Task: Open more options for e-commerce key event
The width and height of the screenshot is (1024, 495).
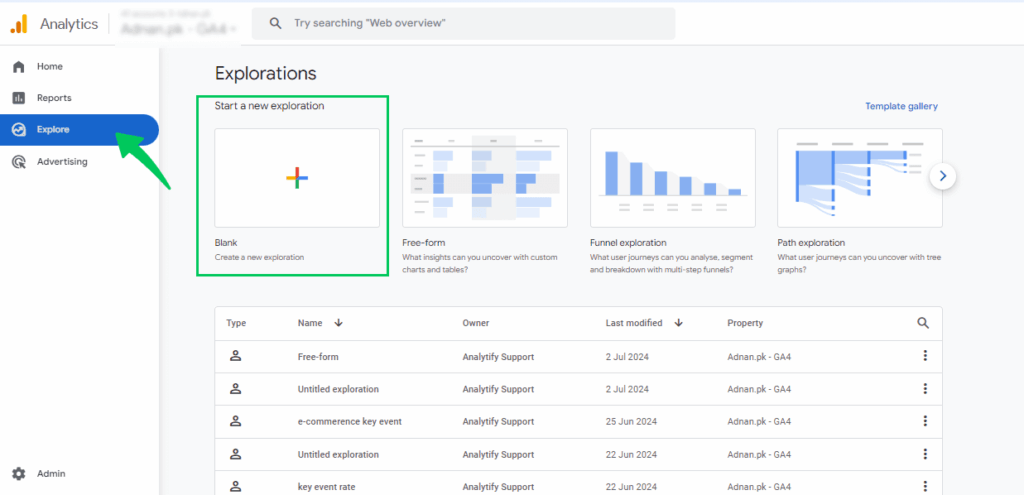Action: pos(925,421)
